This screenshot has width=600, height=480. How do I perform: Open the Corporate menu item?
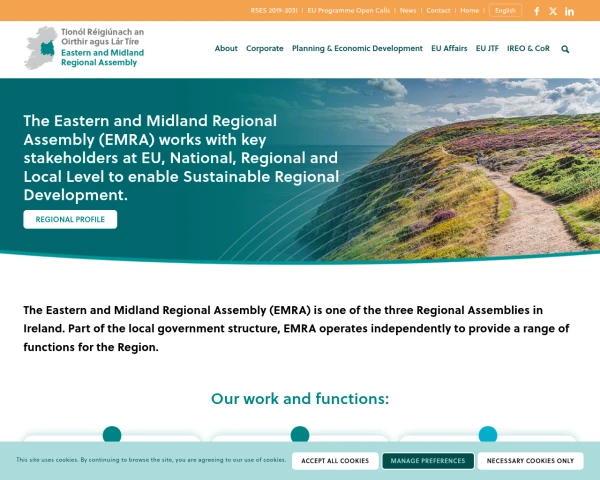point(265,48)
